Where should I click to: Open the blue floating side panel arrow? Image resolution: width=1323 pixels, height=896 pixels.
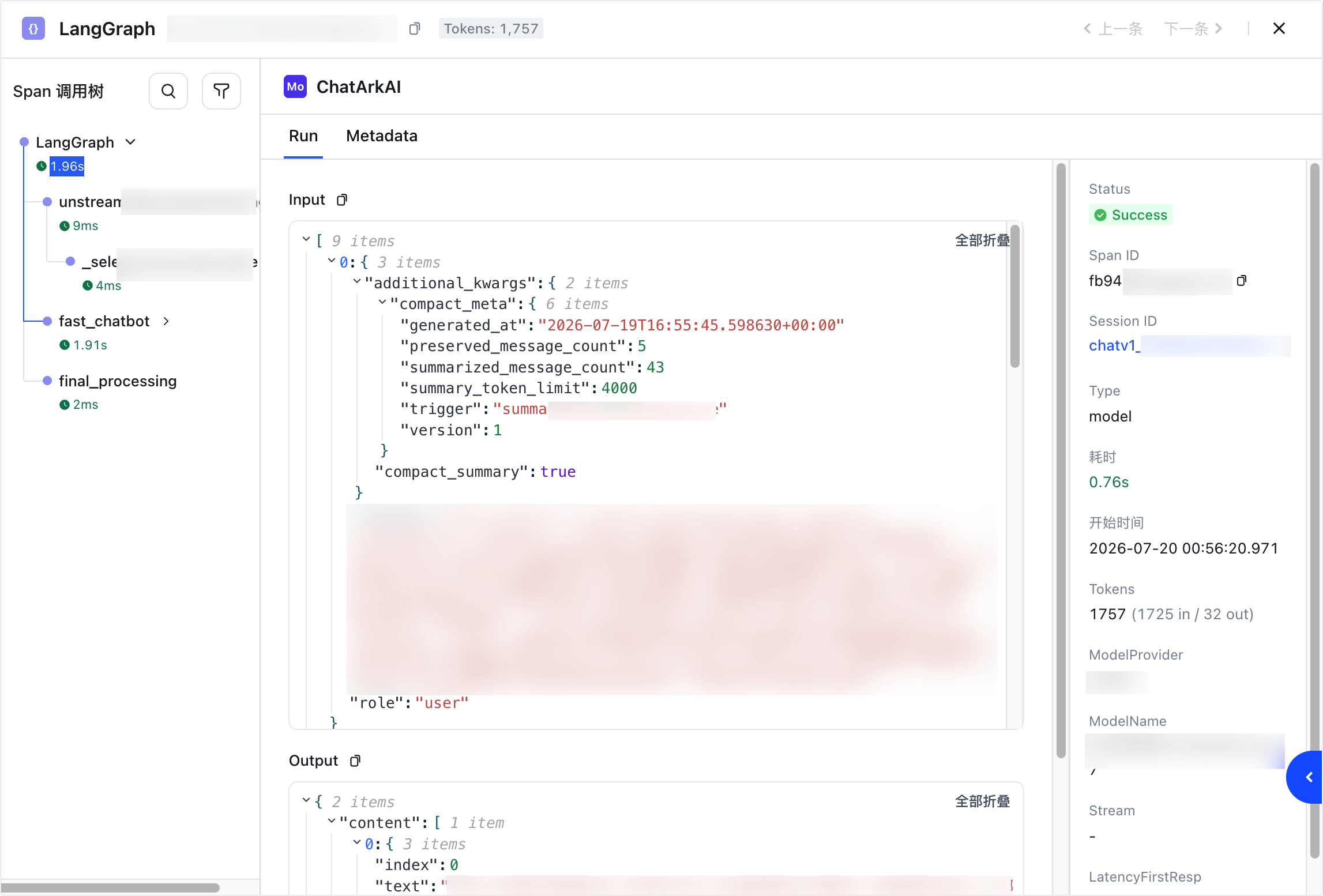coord(1305,777)
